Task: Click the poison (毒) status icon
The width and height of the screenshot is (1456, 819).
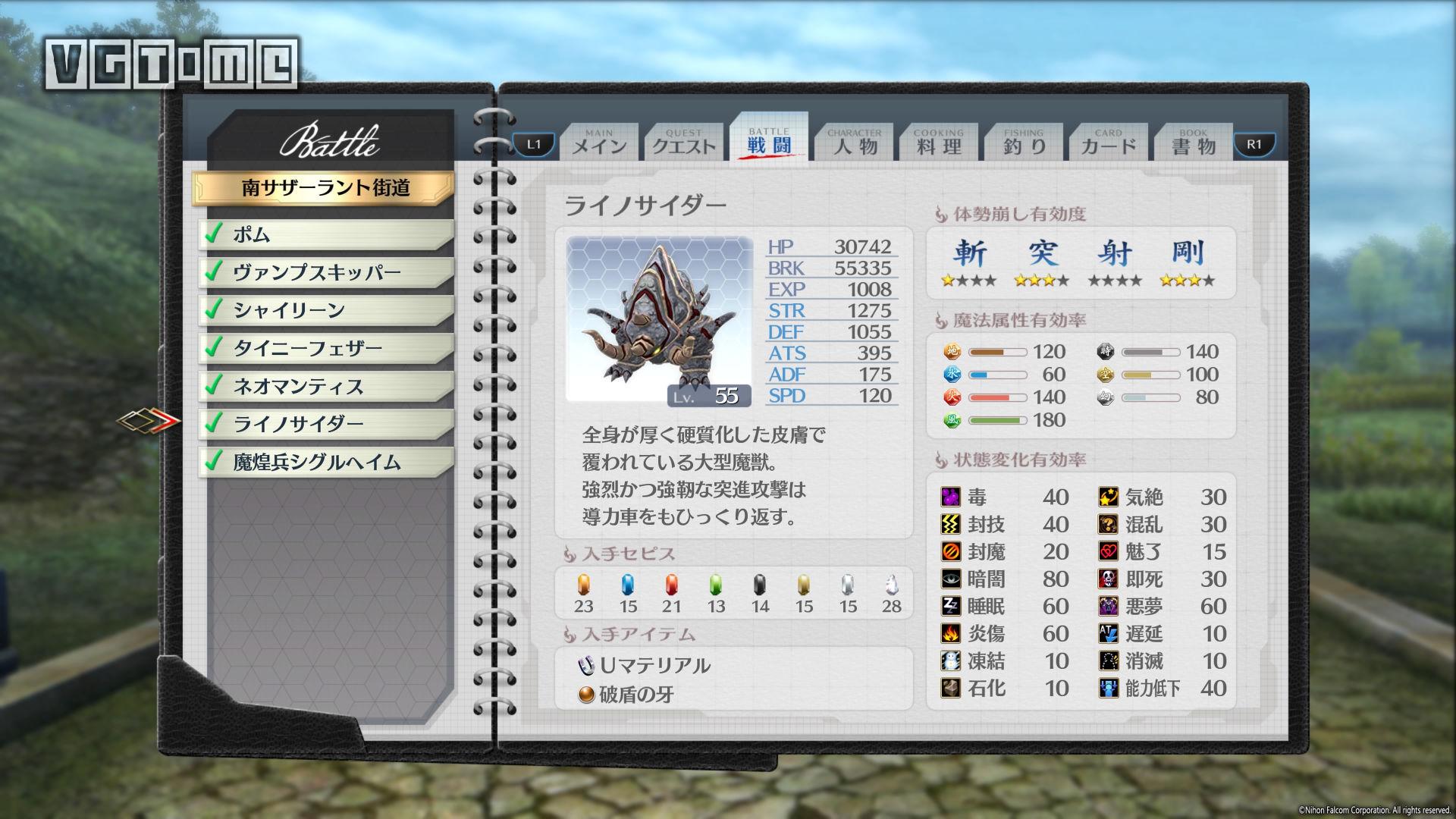Action: 950,497
